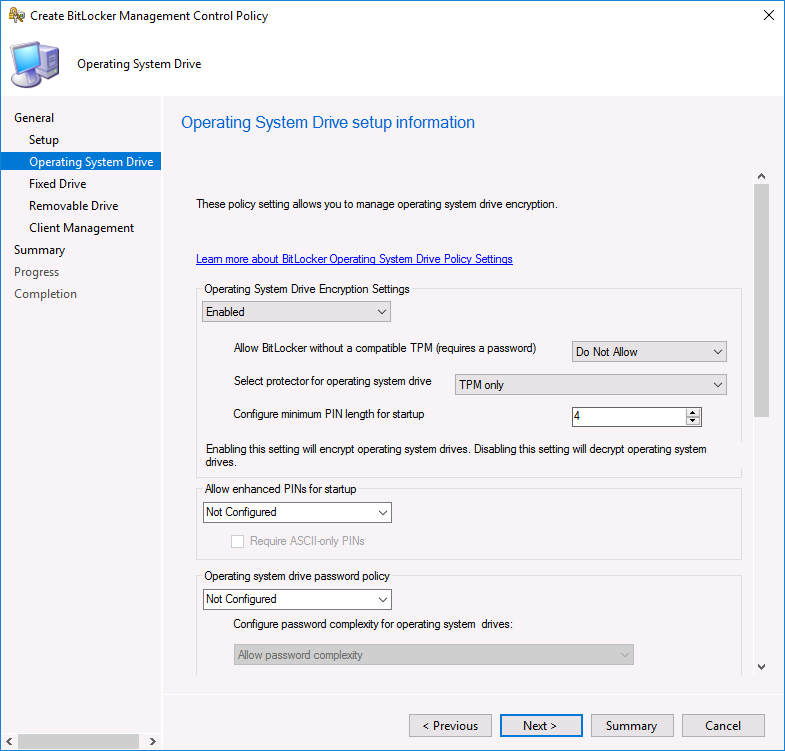Click the sidebar horizontal scroll left arrow
The height and width of the screenshot is (751, 785).
(9, 741)
